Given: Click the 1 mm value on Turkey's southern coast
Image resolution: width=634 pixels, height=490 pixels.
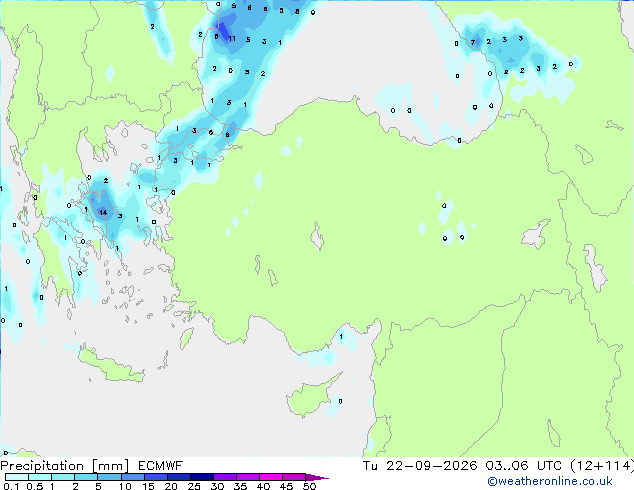Looking at the screenshot, I should point(341,337).
